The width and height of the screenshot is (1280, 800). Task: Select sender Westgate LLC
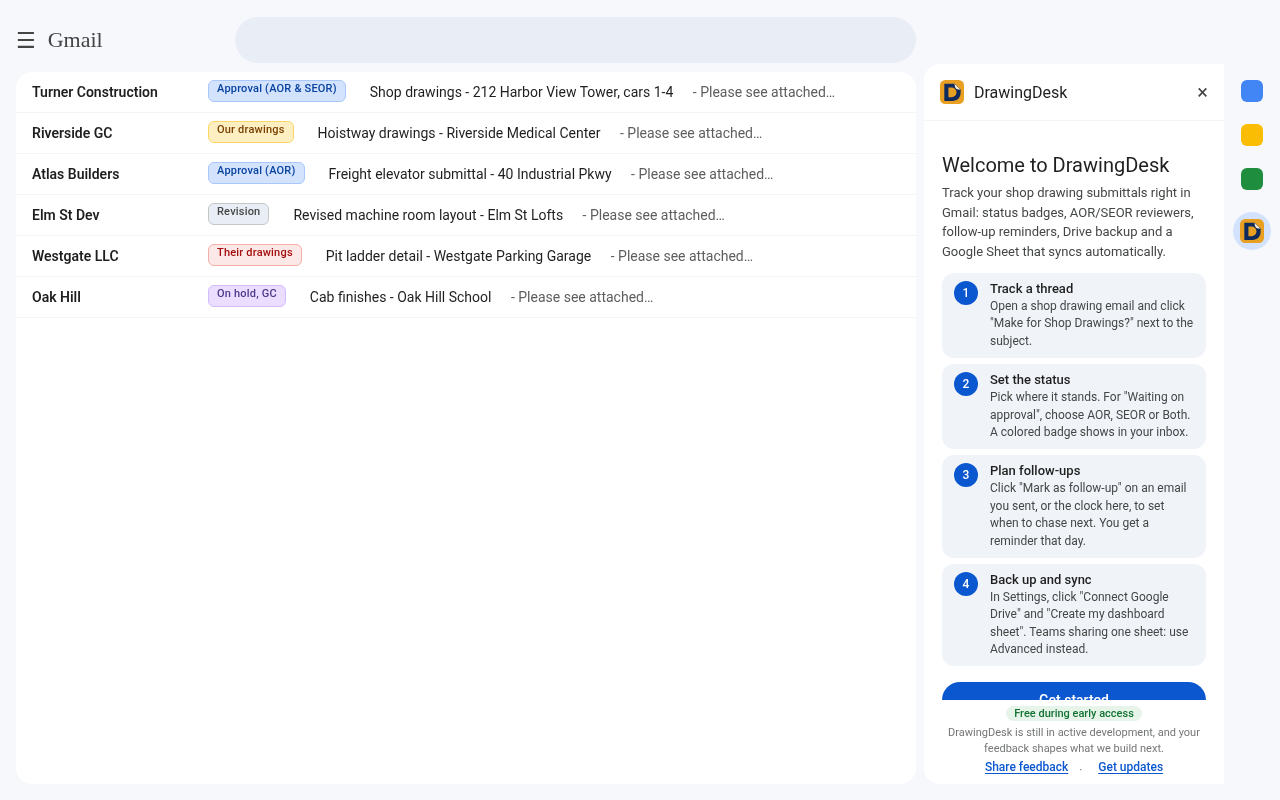[75, 256]
